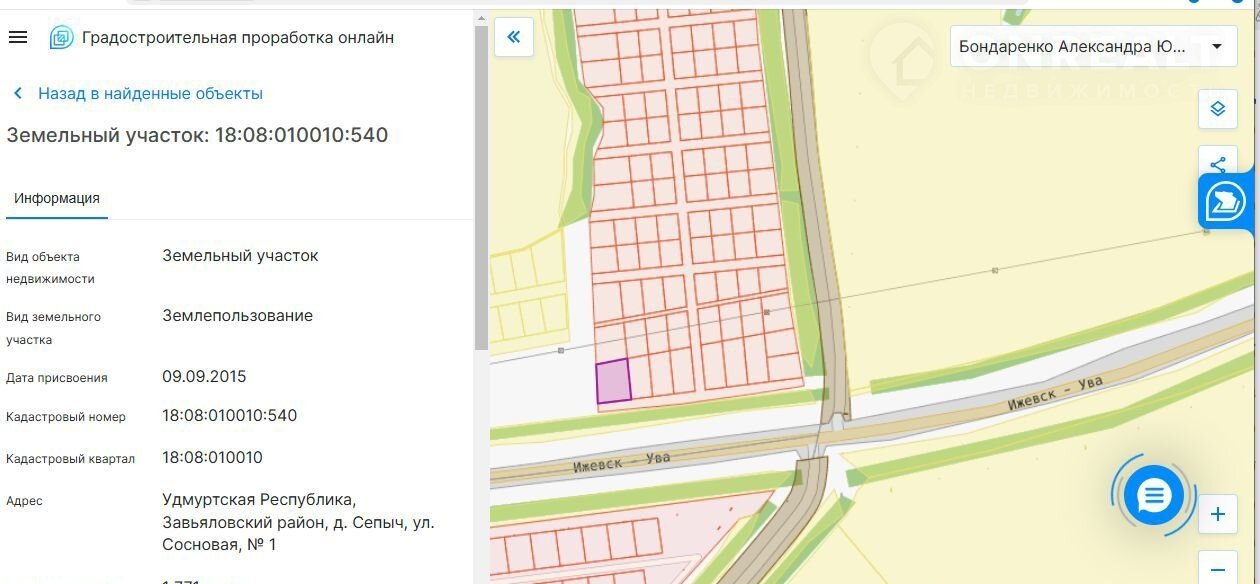Open the chat support bubble
The width and height of the screenshot is (1260, 584).
click(1153, 495)
